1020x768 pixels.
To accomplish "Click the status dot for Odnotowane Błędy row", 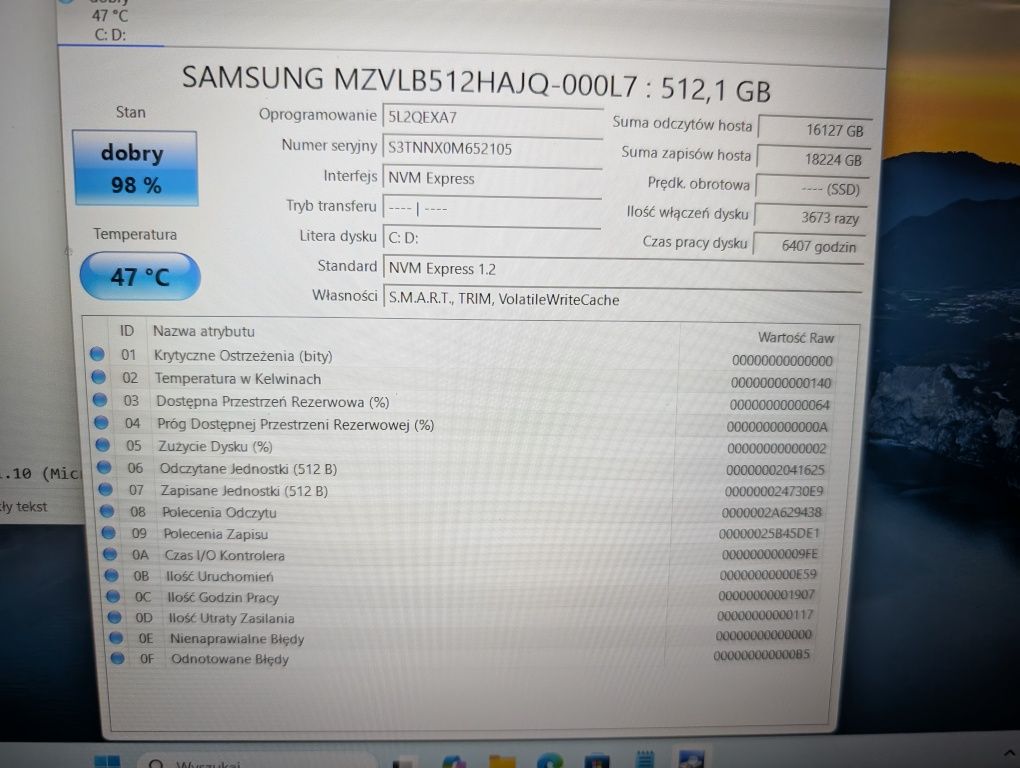I will (117, 658).
